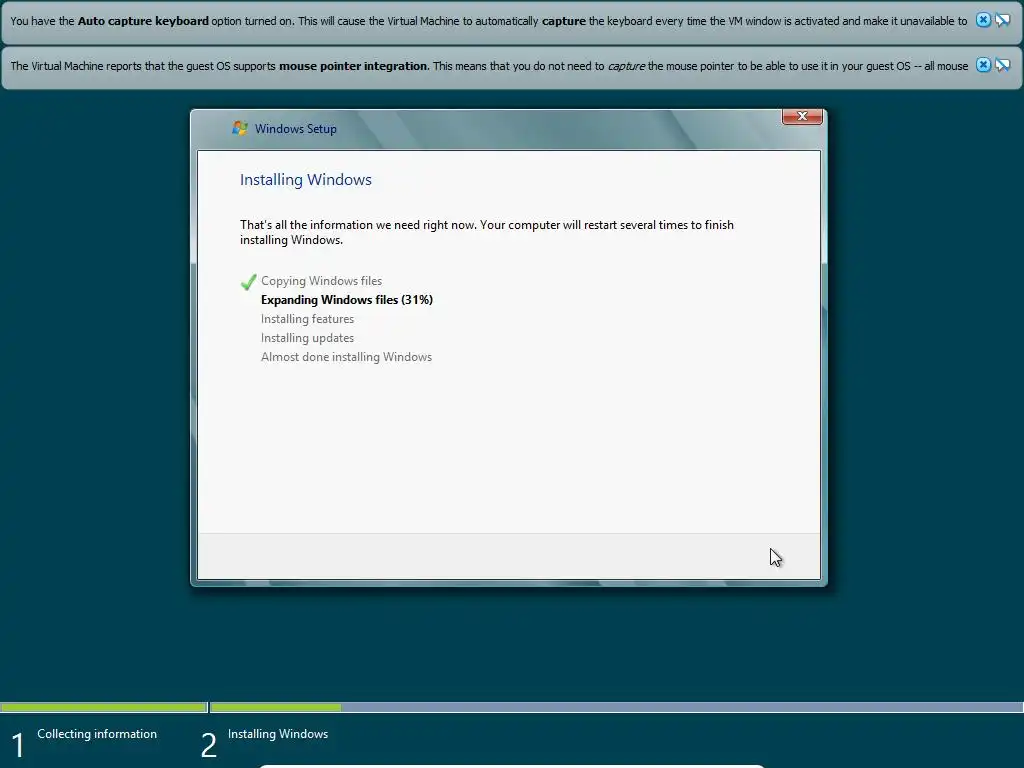Viewport: 1024px width, 768px height.
Task: Click the green checkmark beside Copying Windows files
Action: (x=248, y=281)
